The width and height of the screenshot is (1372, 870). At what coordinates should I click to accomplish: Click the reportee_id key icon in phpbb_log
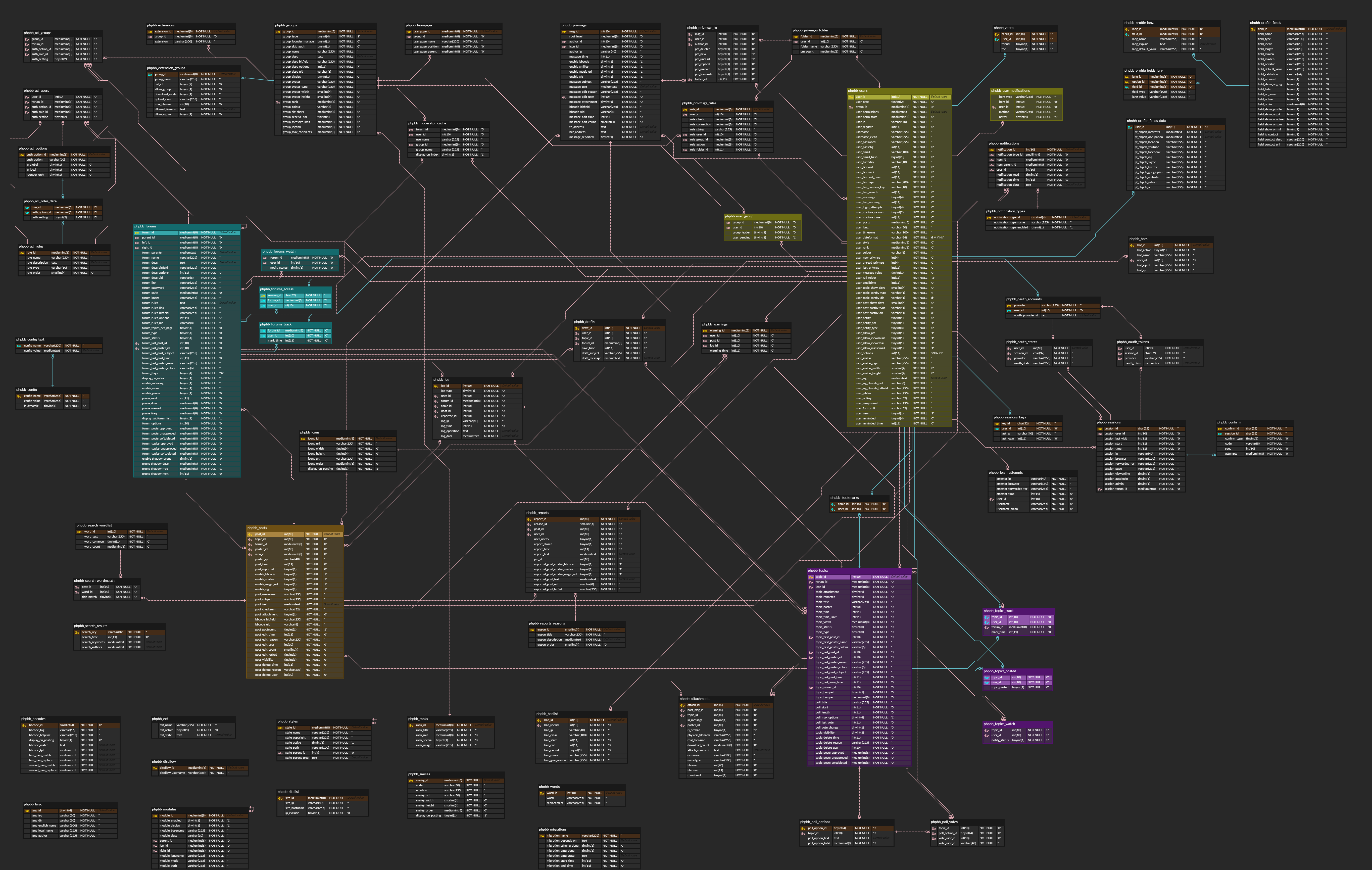point(436,416)
